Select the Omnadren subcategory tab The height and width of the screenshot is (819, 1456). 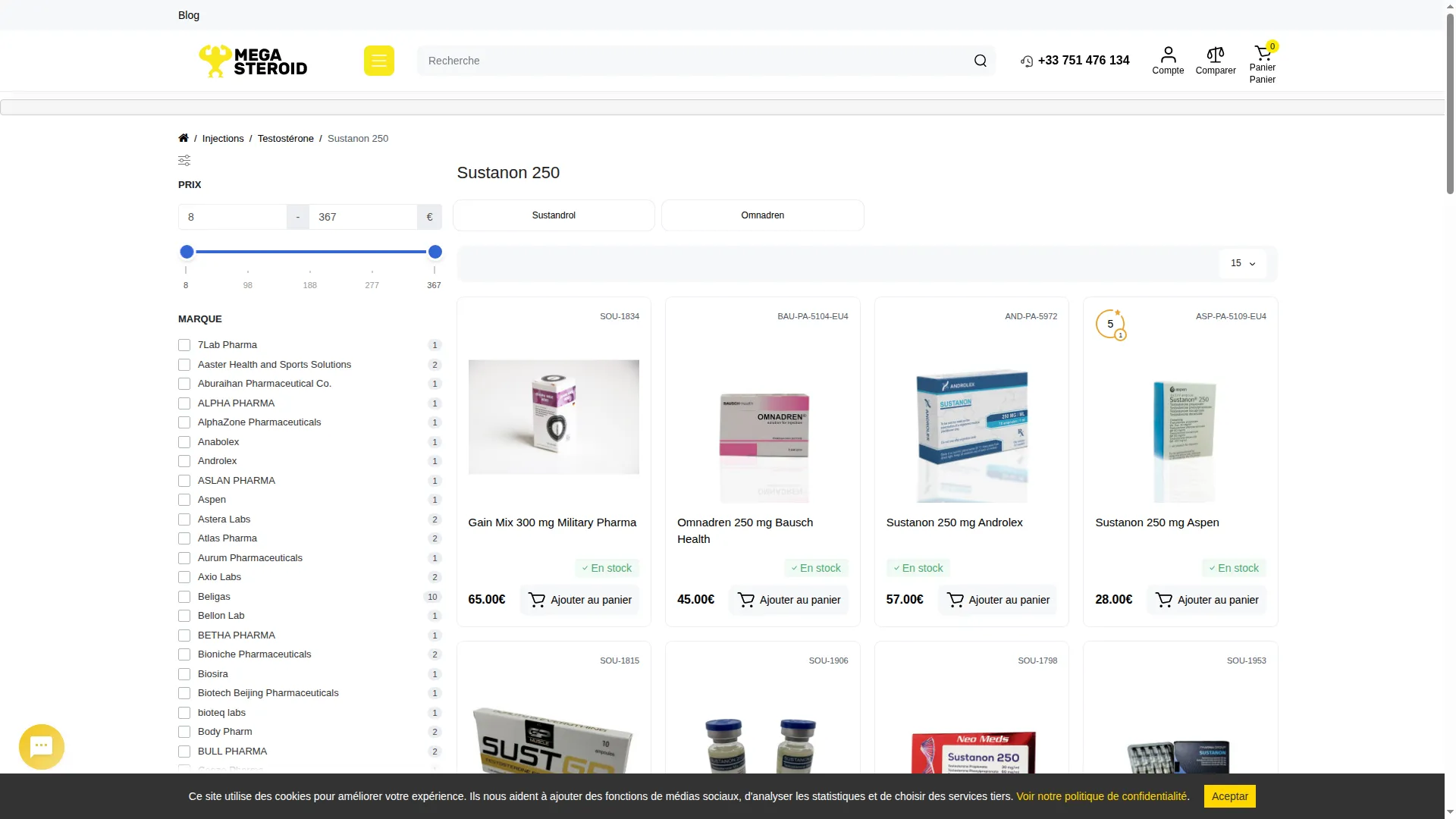tap(763, 215)
